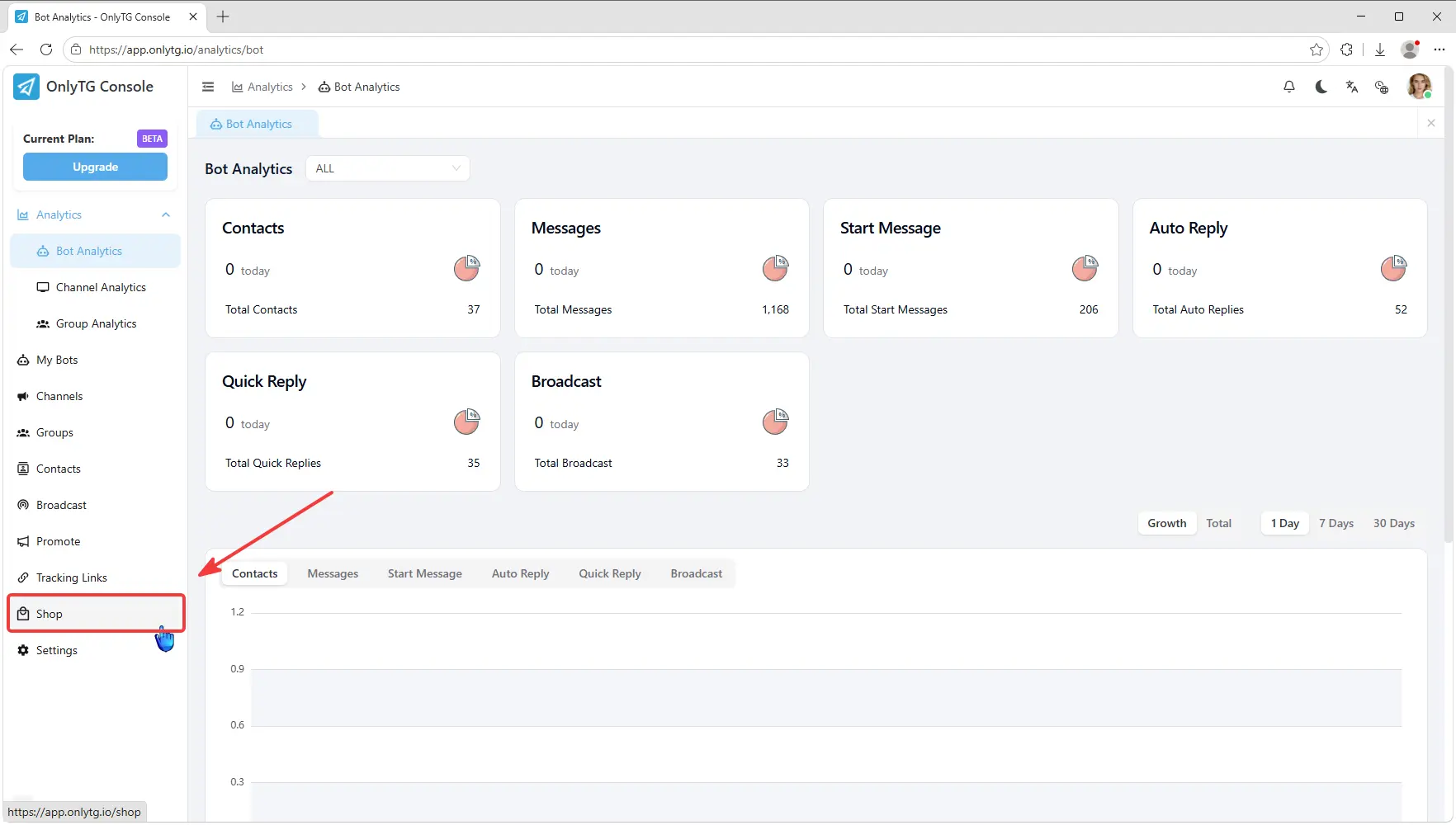
Task: Click the Total Start Messages value 206
Action: coord(1089,309)
